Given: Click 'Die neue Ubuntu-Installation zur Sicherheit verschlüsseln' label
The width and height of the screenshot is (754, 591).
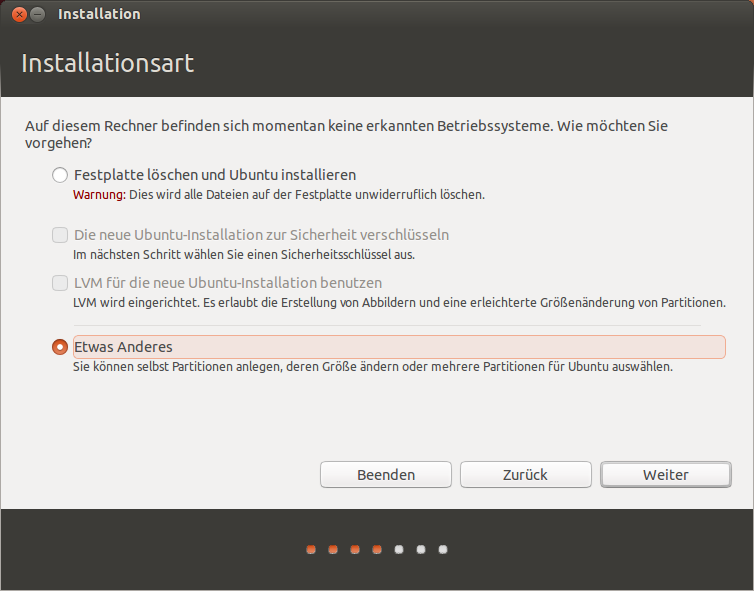Looking at the screenshot, I should (261, 235).
